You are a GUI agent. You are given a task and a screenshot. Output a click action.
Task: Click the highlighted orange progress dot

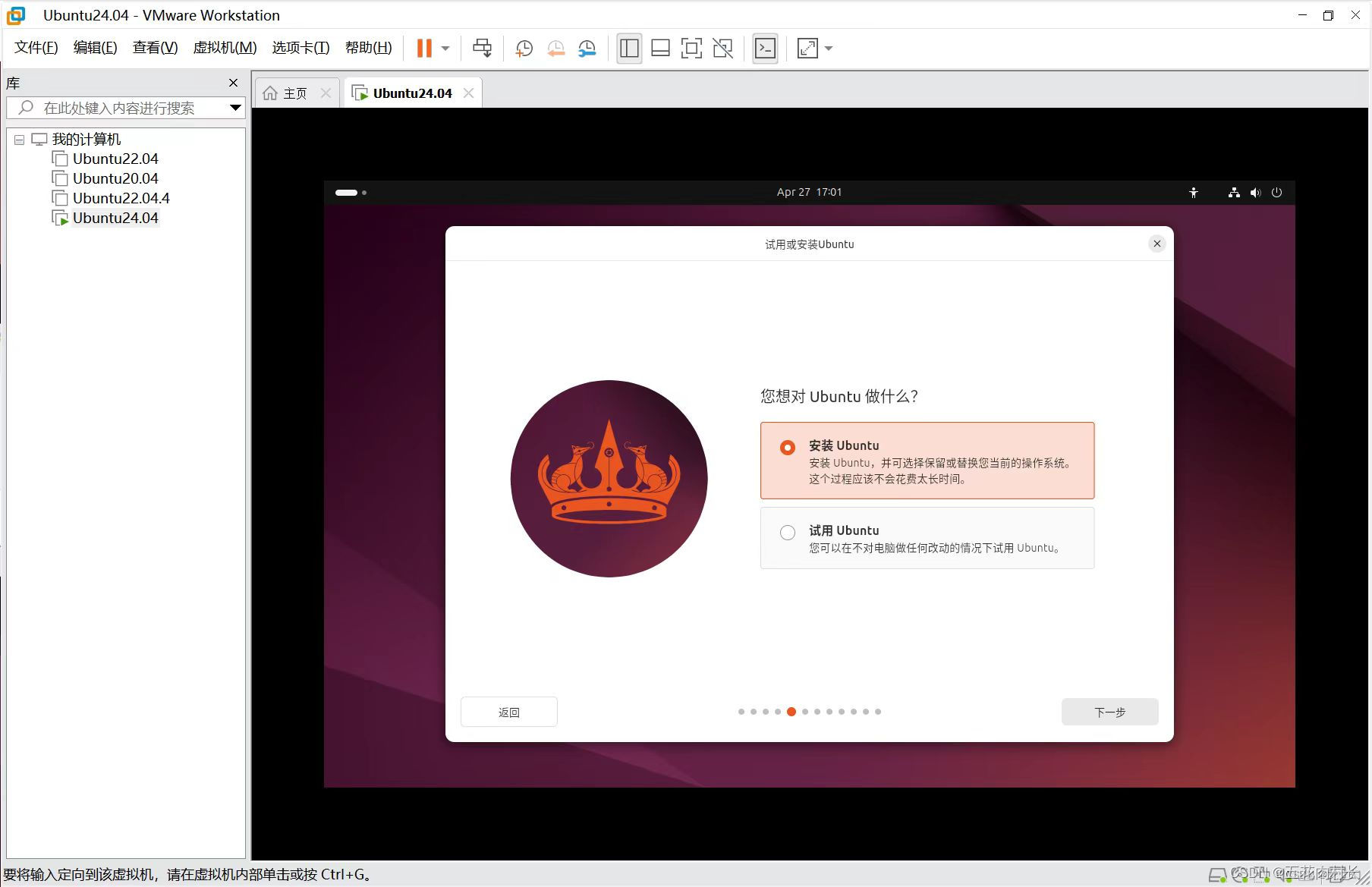791,712
